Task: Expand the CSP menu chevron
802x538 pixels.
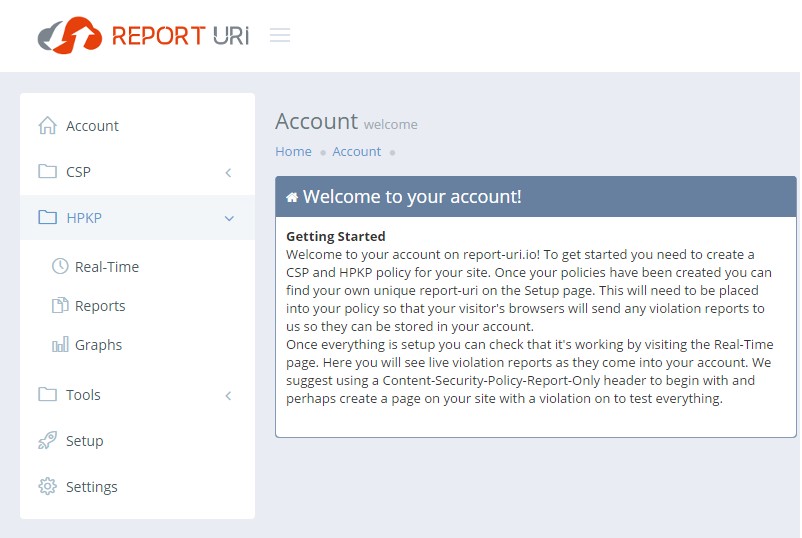Action: (x=229, y=173)
